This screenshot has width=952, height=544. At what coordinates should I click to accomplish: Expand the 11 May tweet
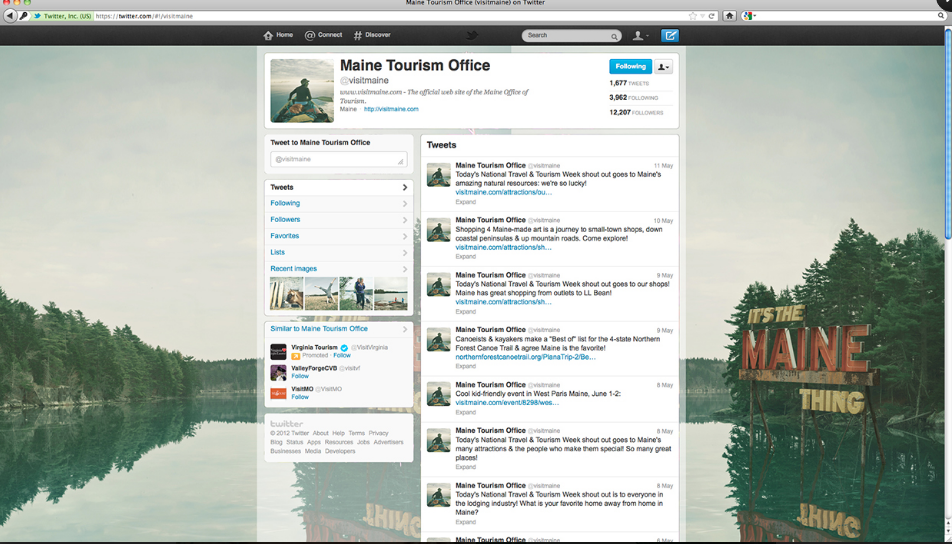(466, 202)
